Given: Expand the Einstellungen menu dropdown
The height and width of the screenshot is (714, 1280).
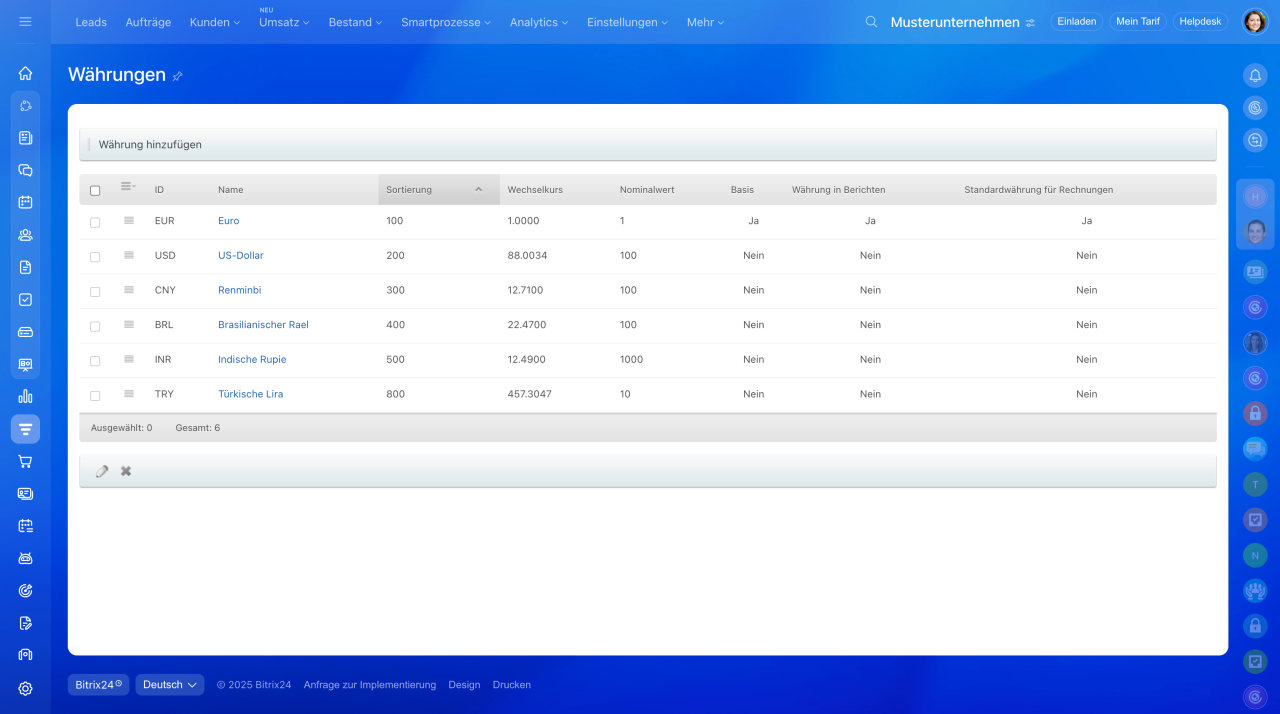Looking at the screenshot, I should (627, 22).
